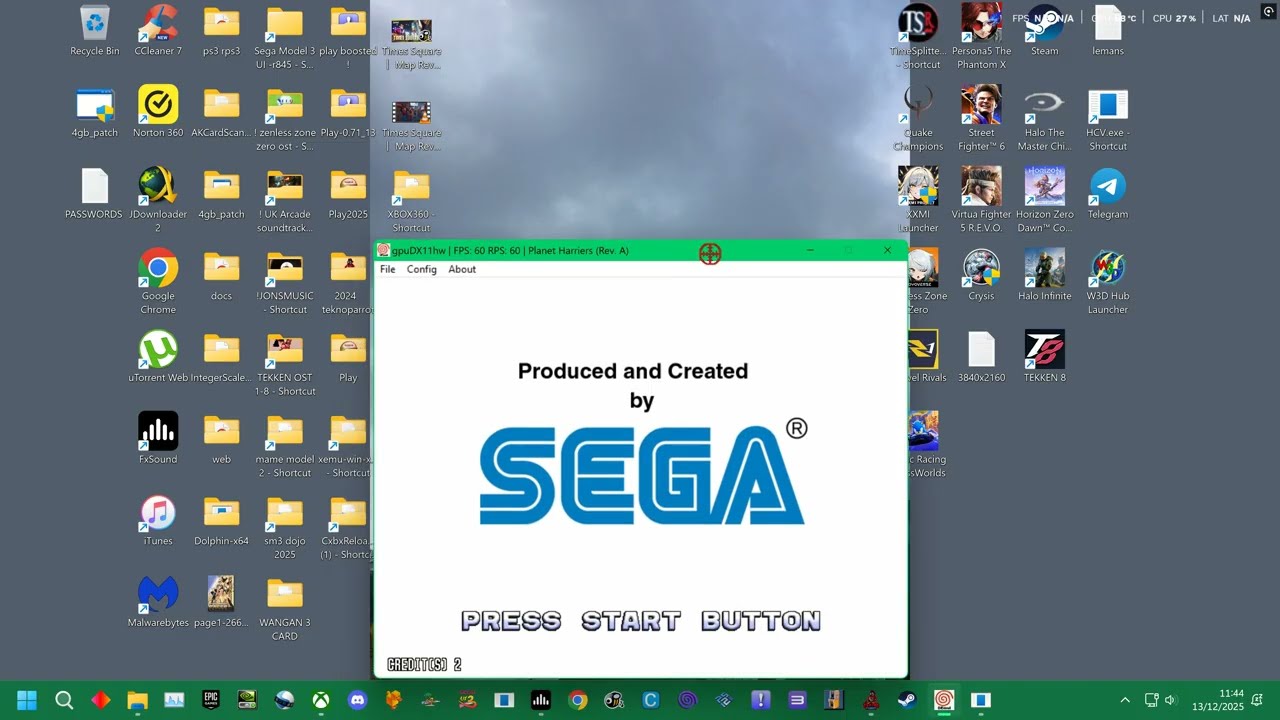The width and height of the screenshot is (1280, 720).
Task: Open Steam from the taskbar
Action: pyautogui.click(x=907, y=700)
